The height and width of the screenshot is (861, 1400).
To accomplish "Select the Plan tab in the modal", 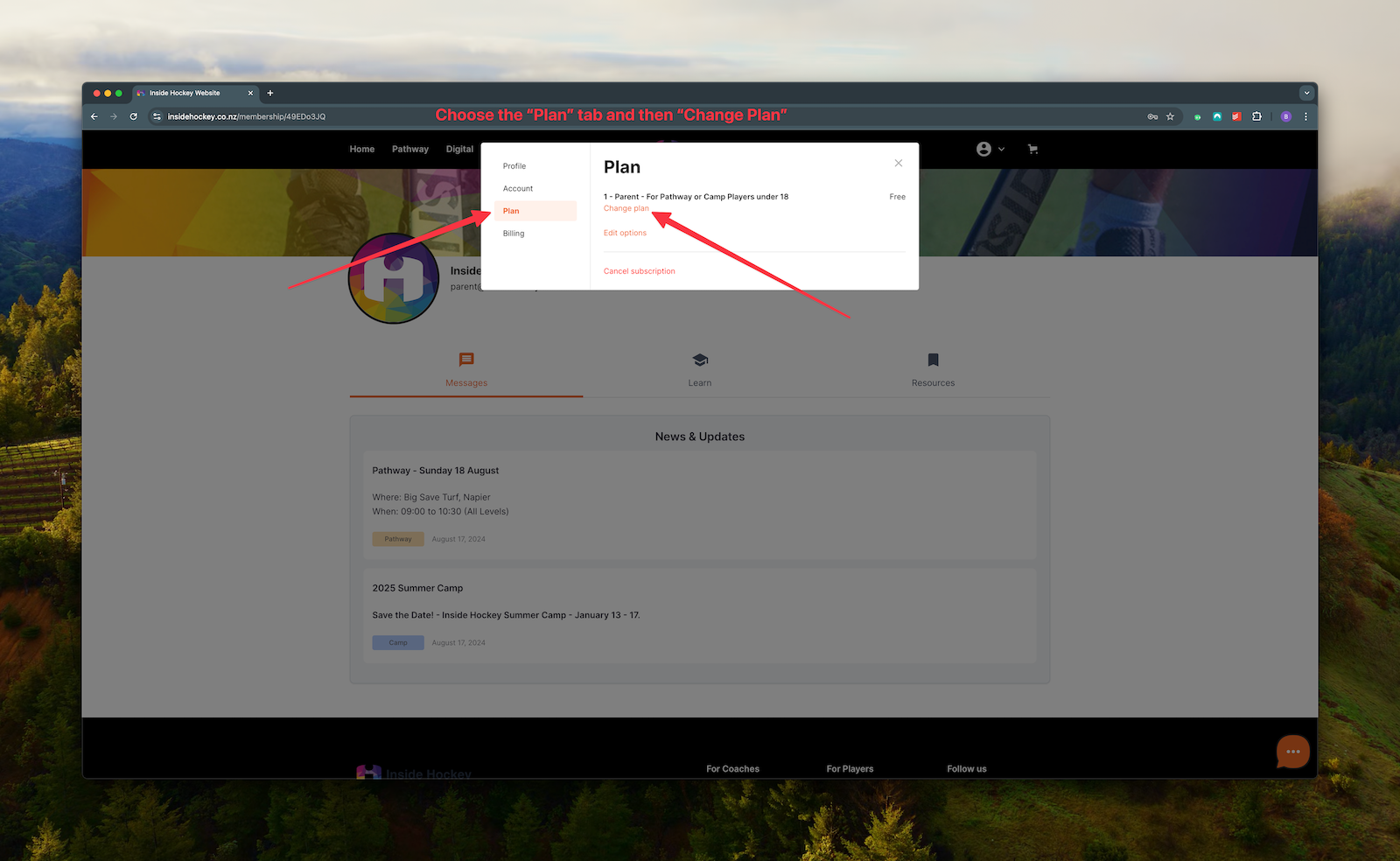I will (535, 211).
